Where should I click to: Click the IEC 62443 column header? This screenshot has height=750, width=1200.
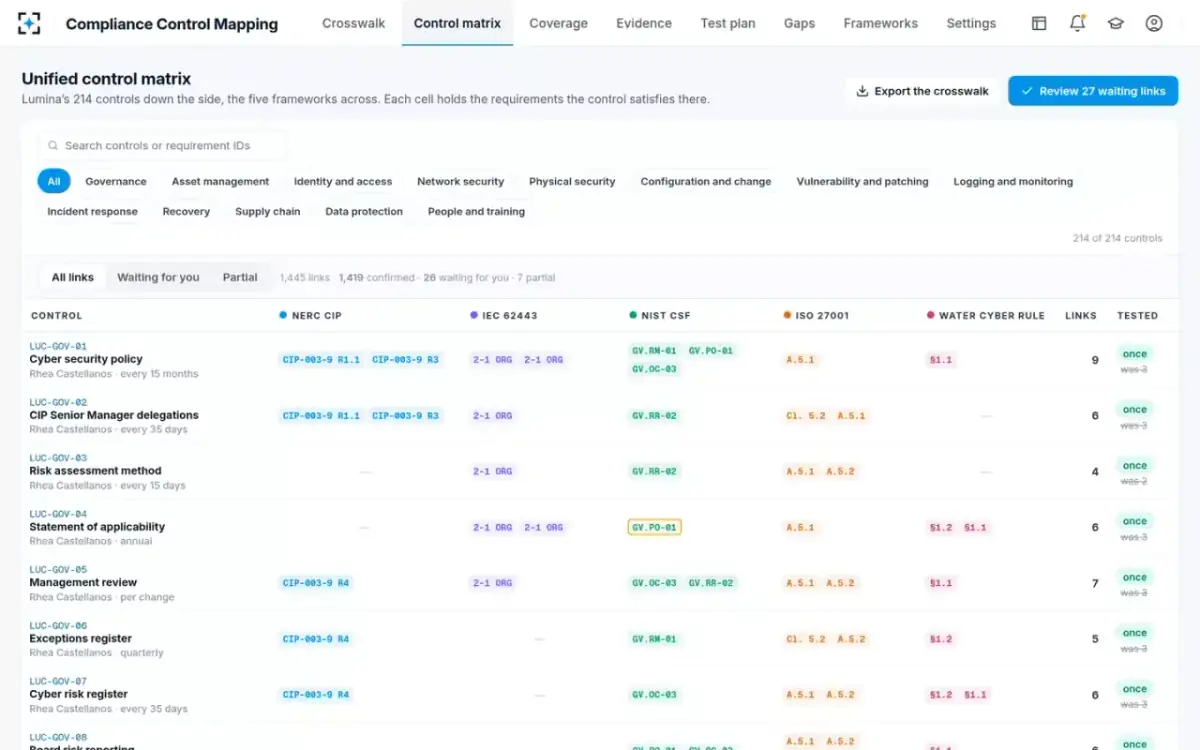(504, 316)
